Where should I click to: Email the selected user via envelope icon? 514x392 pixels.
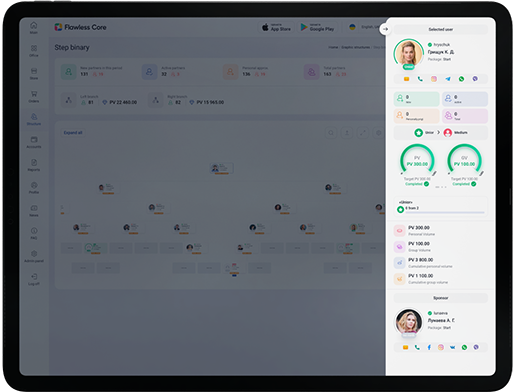pos(406,79)
